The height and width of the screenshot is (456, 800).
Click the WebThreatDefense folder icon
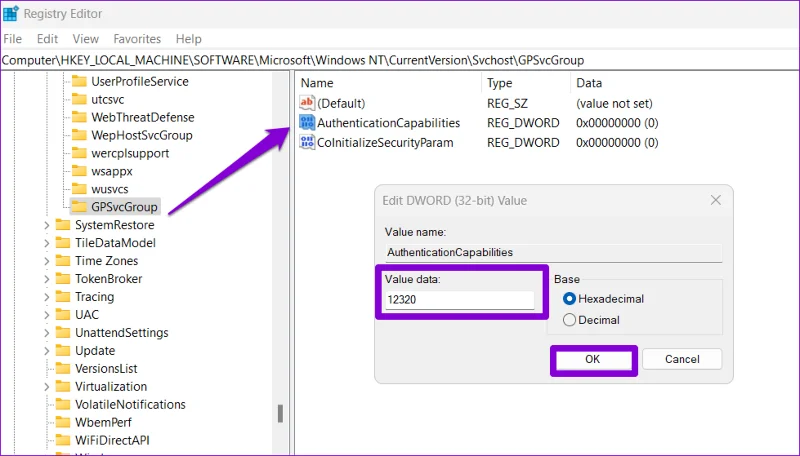tap(79, 117)
